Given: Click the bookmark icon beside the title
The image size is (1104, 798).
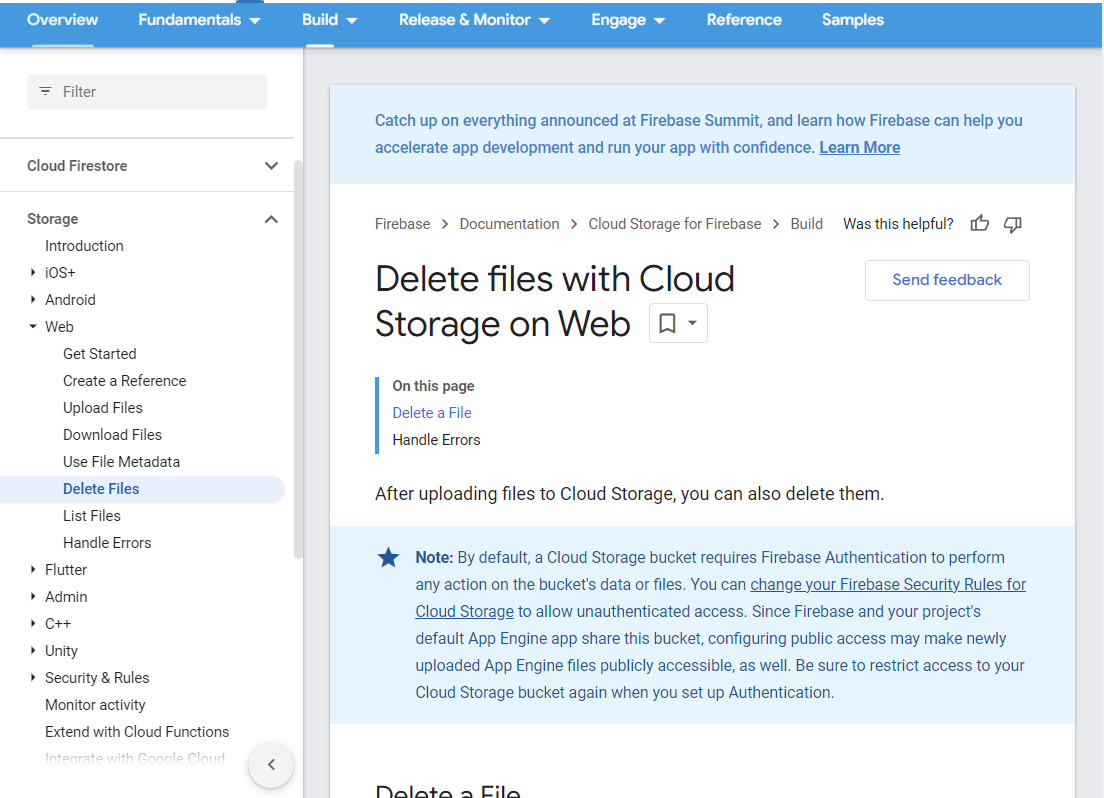Looking at the screenshot, I should [667, 323].
